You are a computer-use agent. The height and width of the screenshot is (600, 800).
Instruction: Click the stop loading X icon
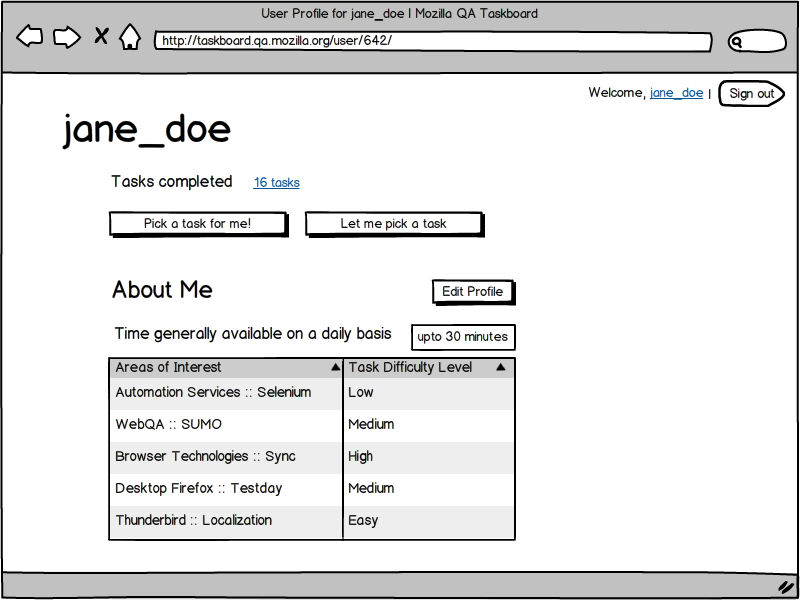pyautogui.click(x=102, y=36)
